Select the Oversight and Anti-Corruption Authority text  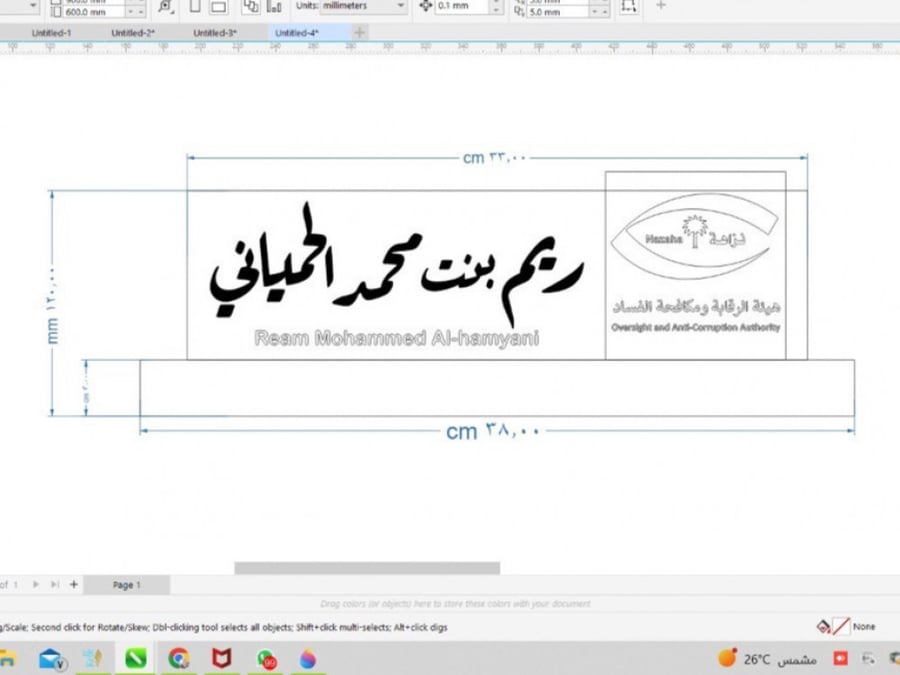coord(695,327)
